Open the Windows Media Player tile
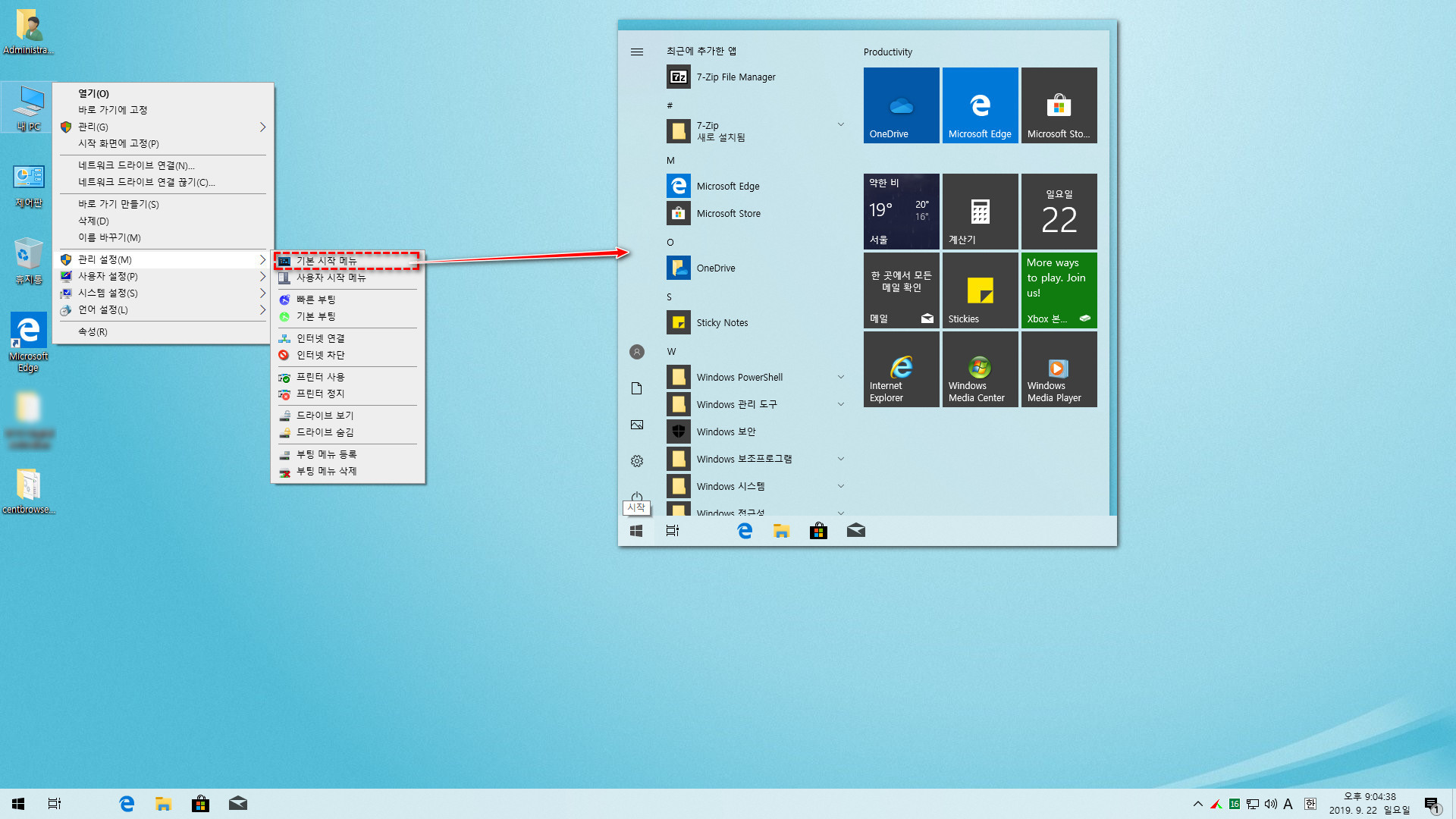This screenshot has height=819, width=1456. tap(1059, 369)
